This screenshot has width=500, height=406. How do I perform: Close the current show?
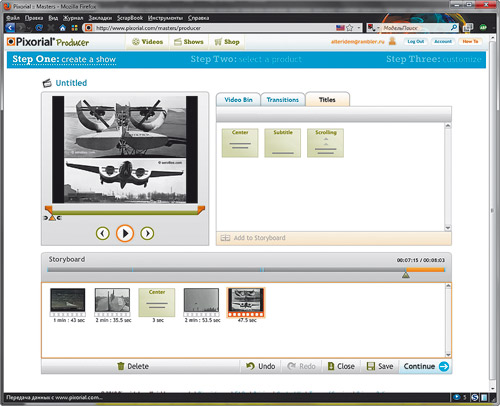point(341,366)
